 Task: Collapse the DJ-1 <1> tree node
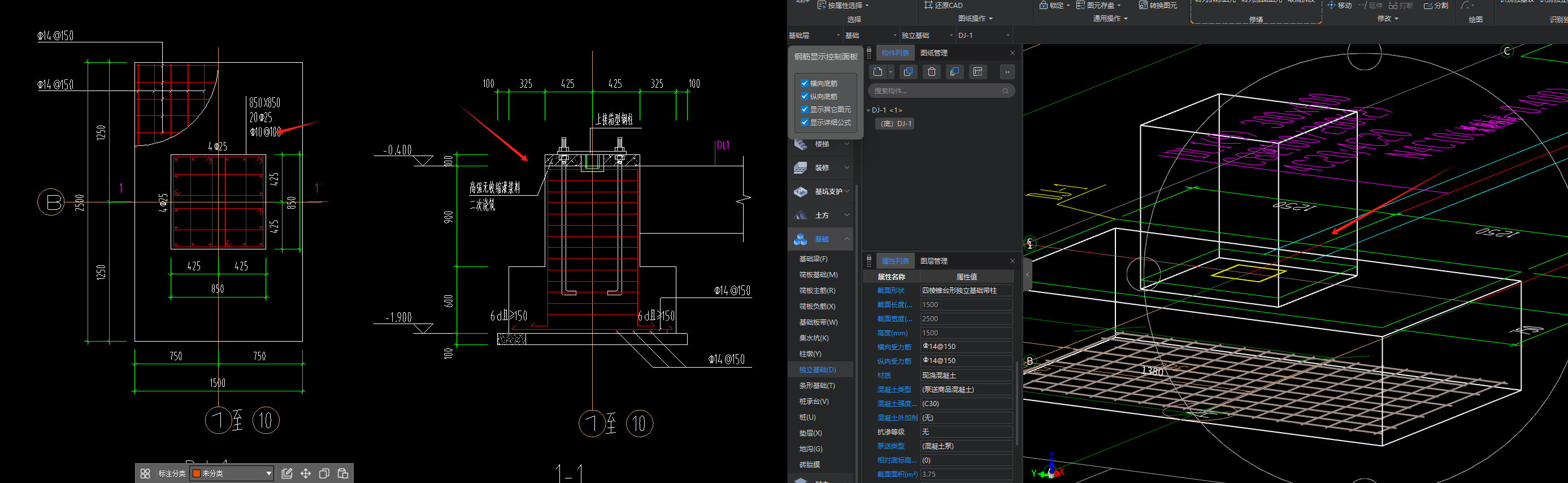click(868, 110)
